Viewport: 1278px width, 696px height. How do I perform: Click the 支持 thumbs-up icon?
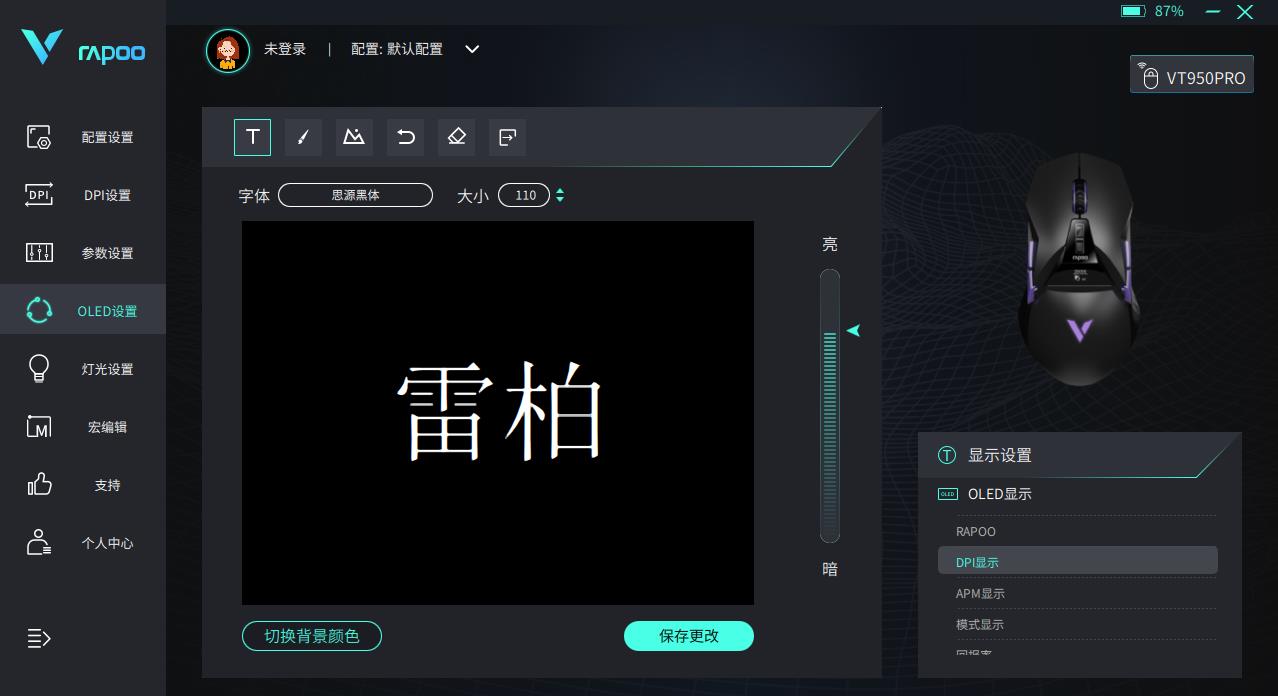[x=39, y=485]
